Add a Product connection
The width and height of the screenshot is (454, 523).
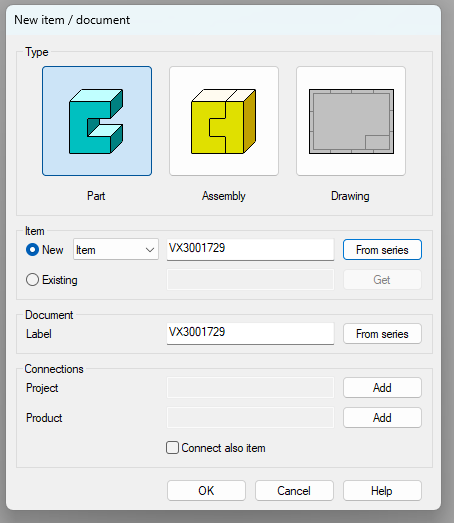coord(382,418)
